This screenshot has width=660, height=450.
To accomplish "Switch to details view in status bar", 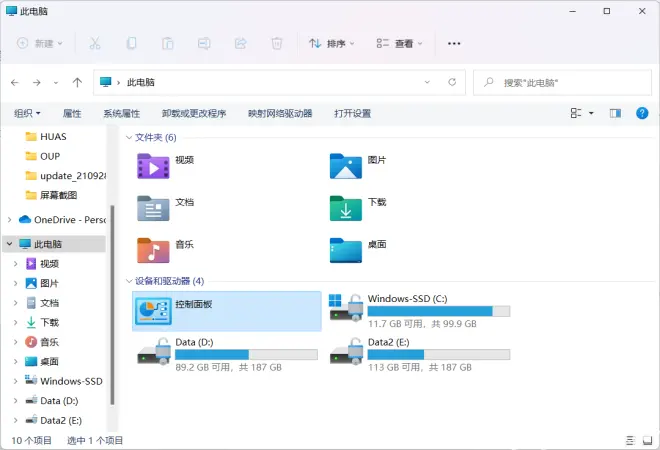I will (630, 440).
